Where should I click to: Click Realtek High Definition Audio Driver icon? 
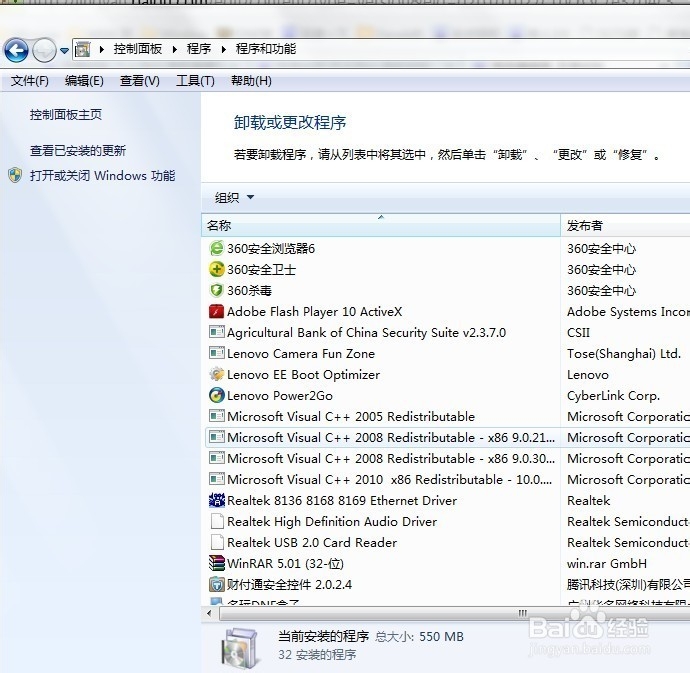click(217, 522)
